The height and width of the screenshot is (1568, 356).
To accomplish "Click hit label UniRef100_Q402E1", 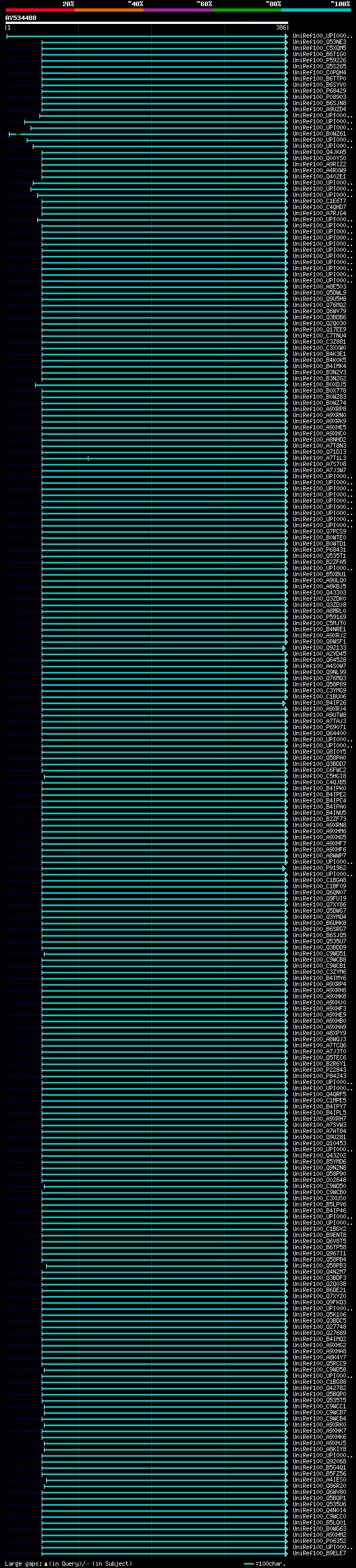I will 319,176.
